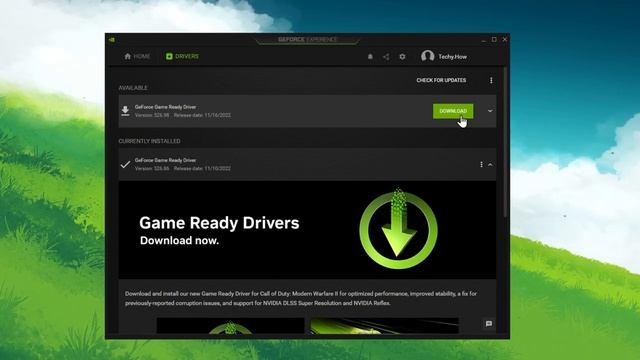Viewport: 640px width, 360px height.
Task: Click the vertical scrollbar of drivers page
Action: (x=505, y=143)
